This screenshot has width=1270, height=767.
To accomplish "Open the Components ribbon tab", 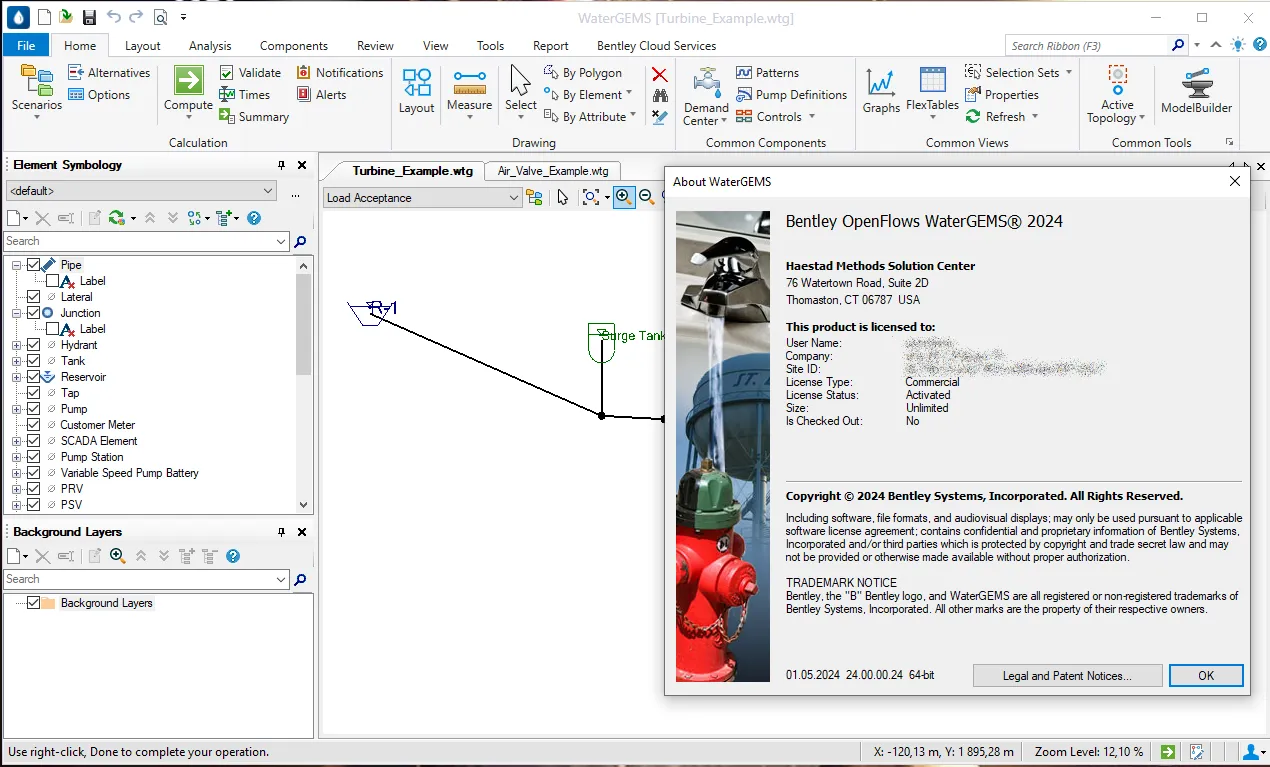I will 294,45.
